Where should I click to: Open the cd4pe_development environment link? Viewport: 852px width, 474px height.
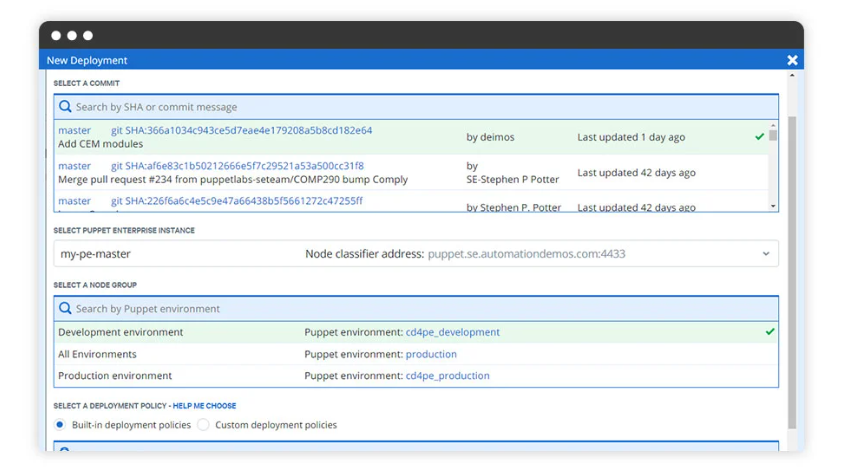[452, 332]
